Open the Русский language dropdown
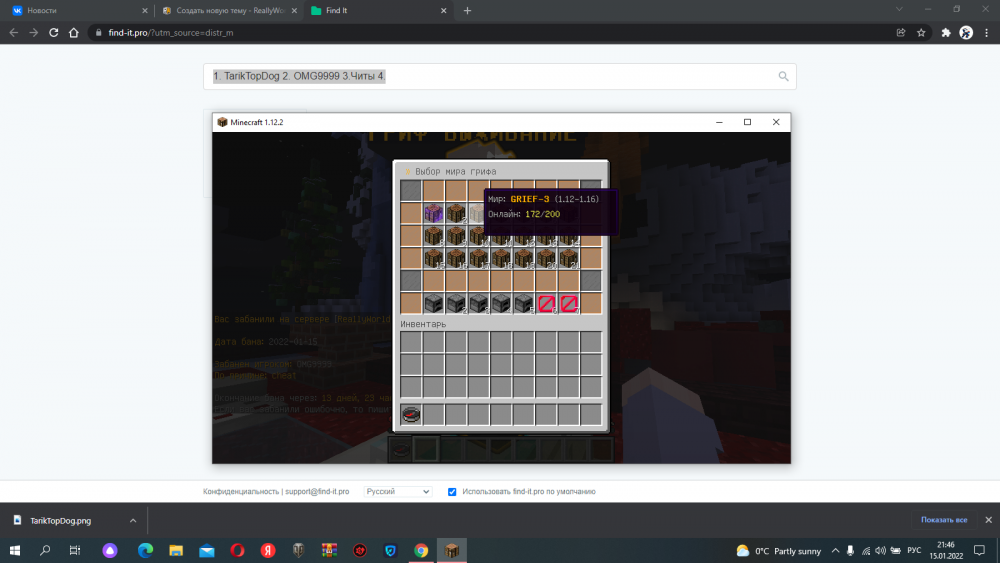This screenshot has height=563, width=1000. coord(398,492)
